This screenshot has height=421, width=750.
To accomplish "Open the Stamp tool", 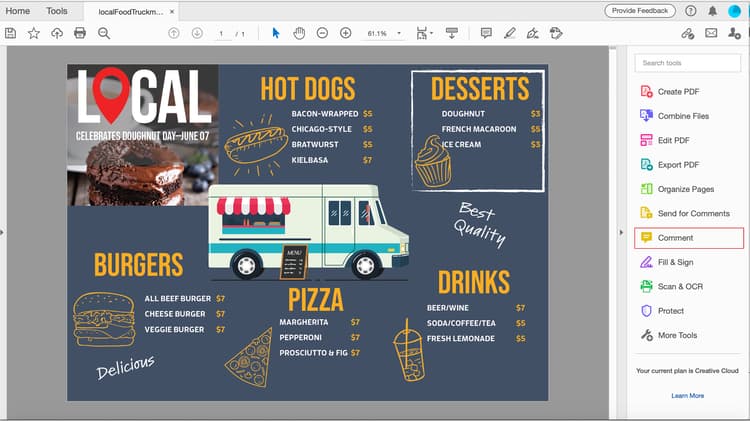I will pos(556,33).
